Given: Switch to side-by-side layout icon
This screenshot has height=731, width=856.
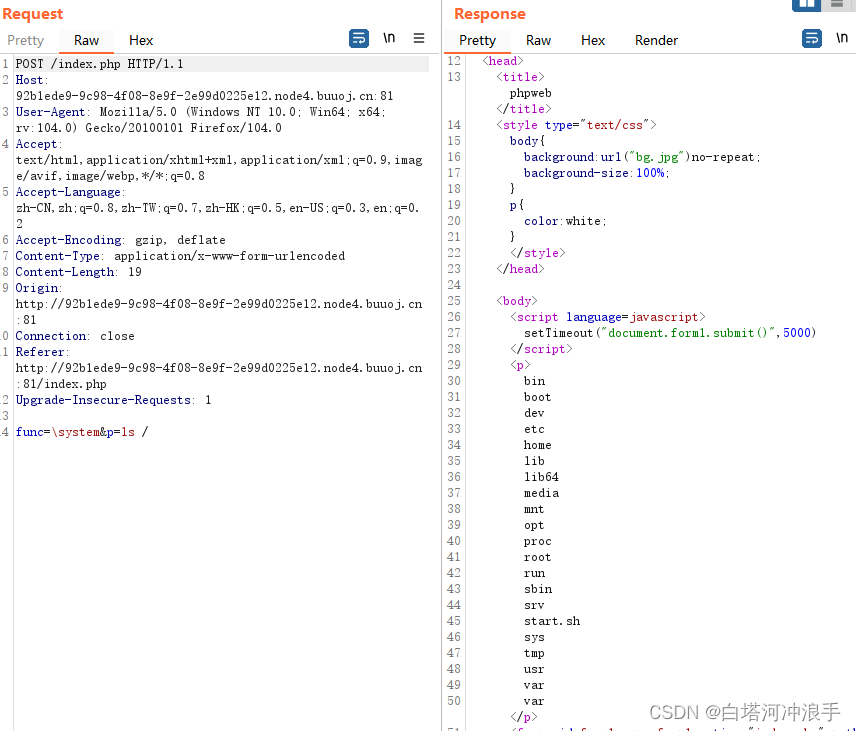Looking at the screenshot, I should point(806,5).
